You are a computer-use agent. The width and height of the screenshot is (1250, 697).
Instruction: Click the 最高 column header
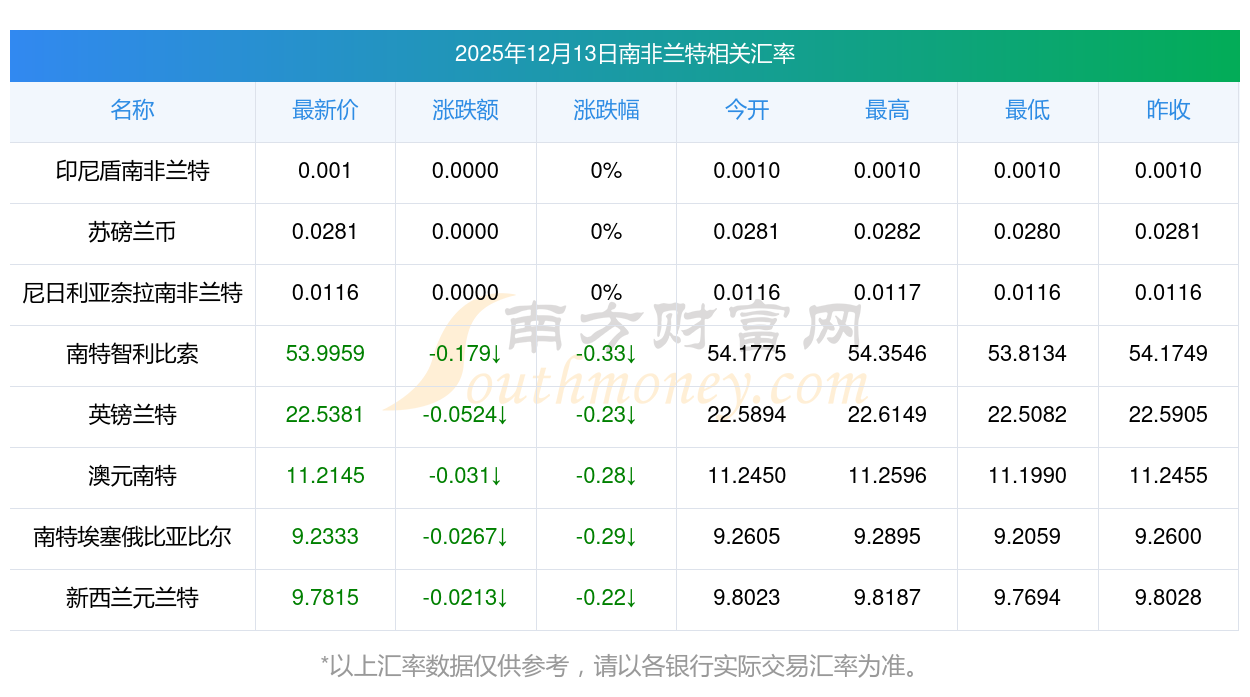887,110
